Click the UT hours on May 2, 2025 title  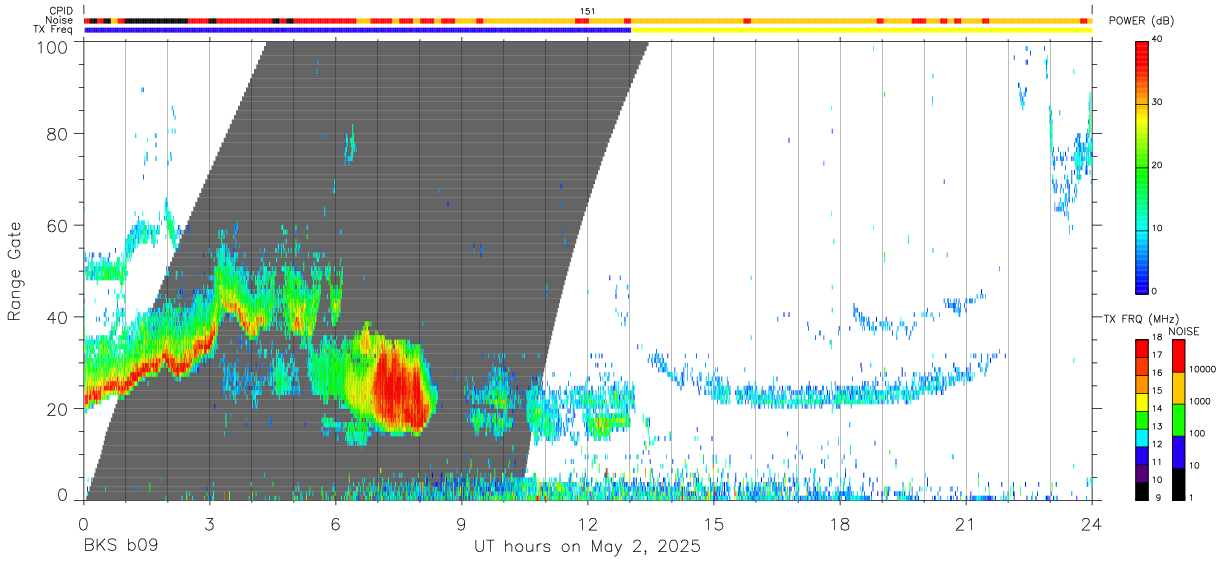coord(587,547)
